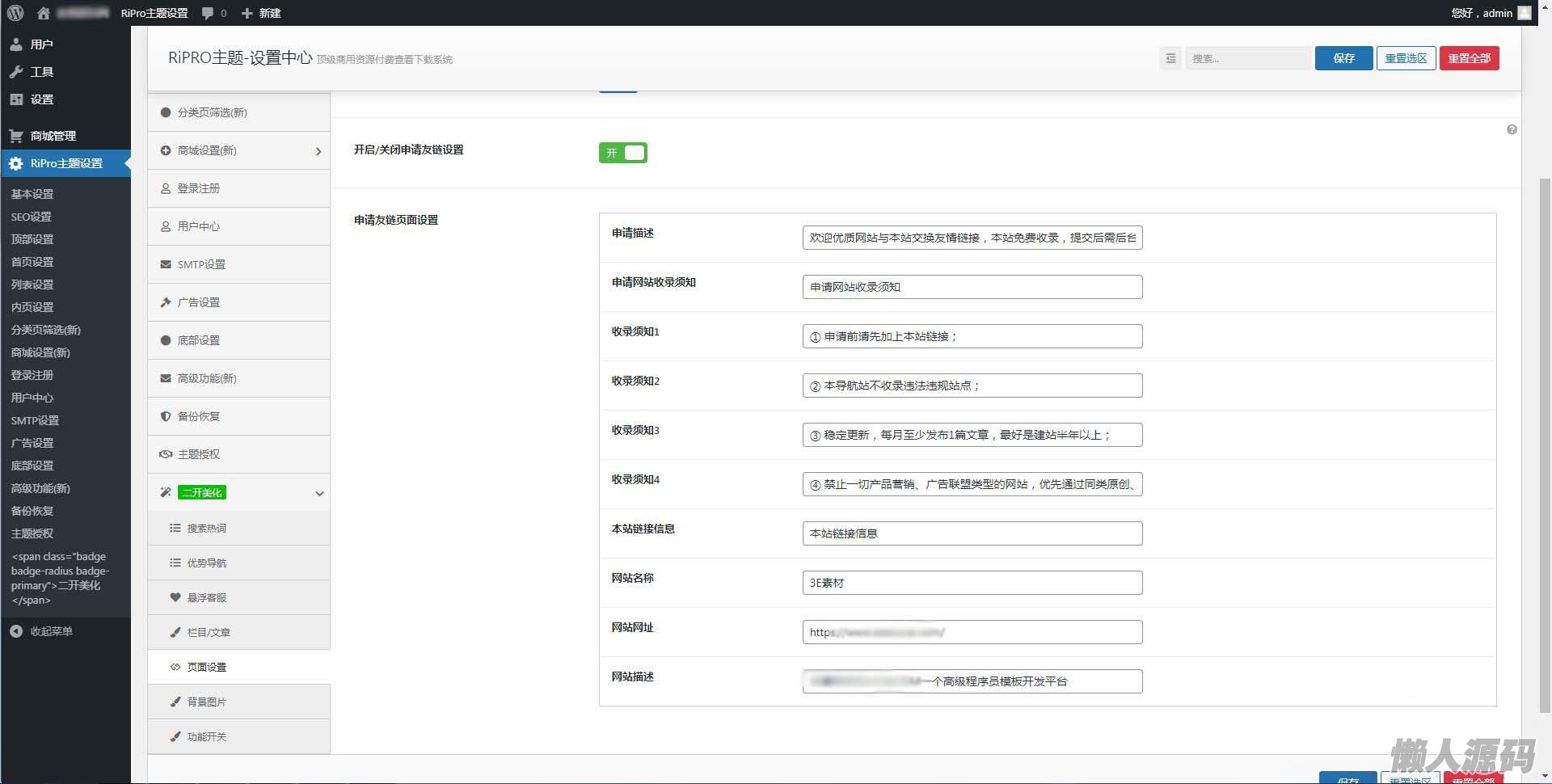Click the 工具 wrench icon
This screenshot has height=784, width=1552.
16,72
